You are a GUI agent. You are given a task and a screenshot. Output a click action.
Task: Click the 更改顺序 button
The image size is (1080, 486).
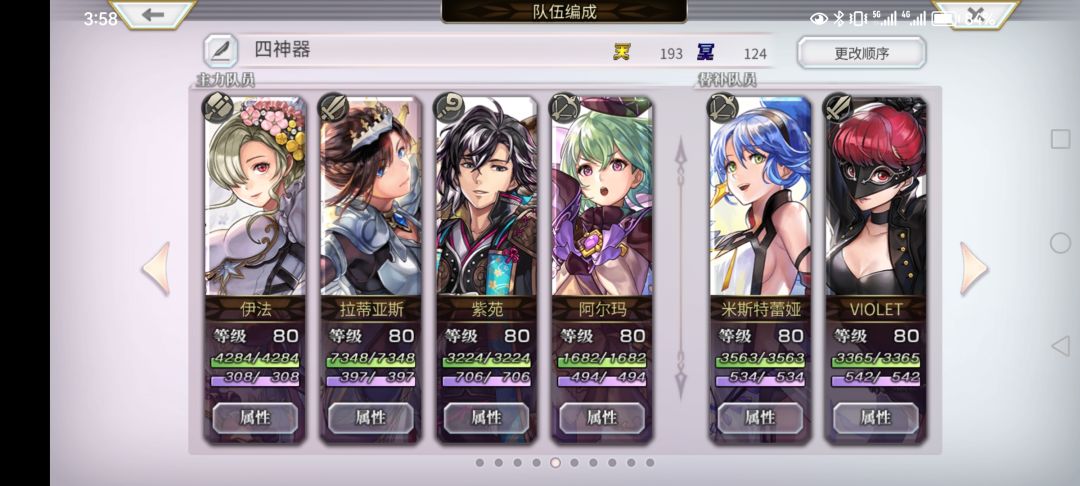click(862, 53)
